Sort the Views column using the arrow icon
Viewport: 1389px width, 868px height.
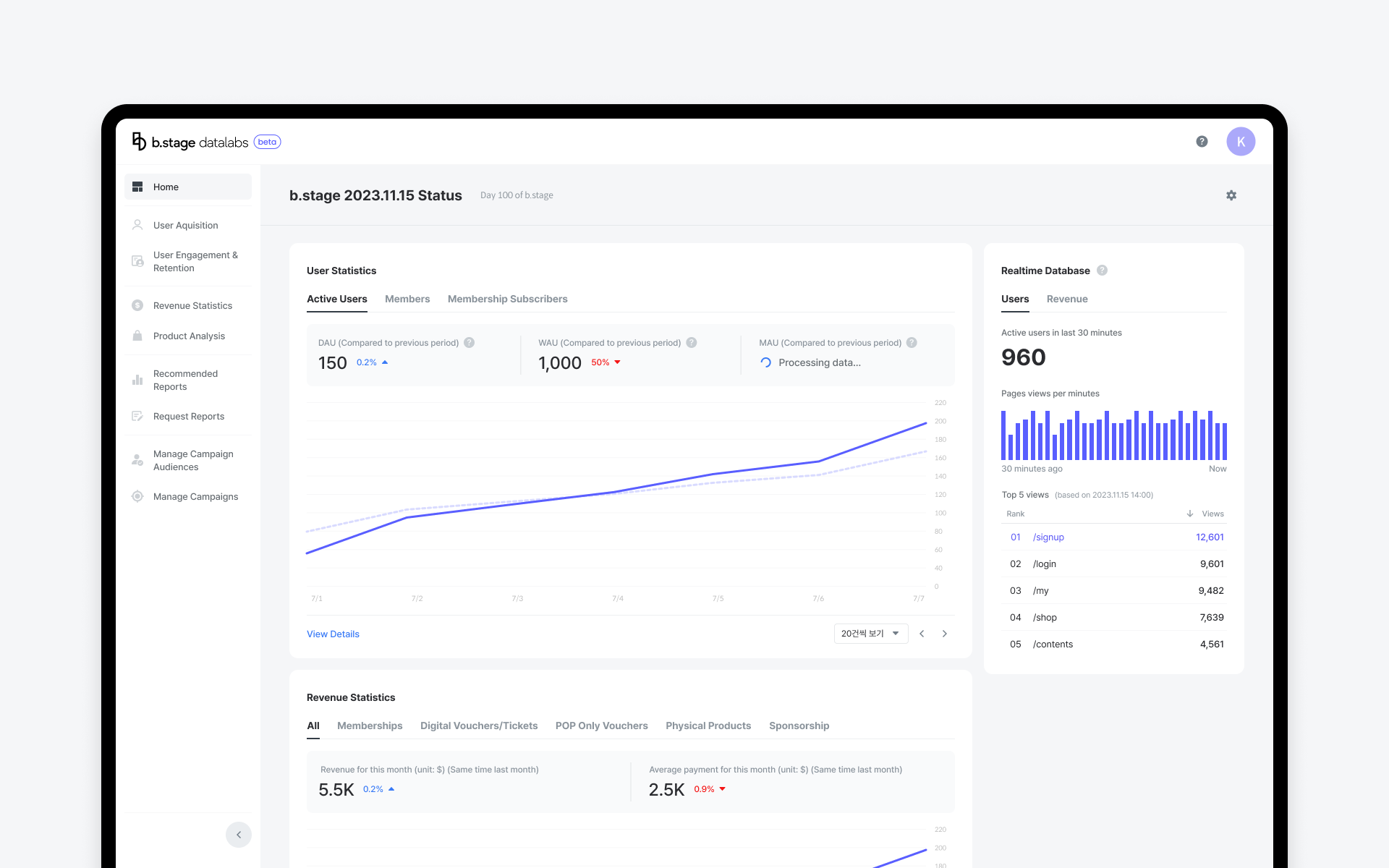(x=1190, y=514)
